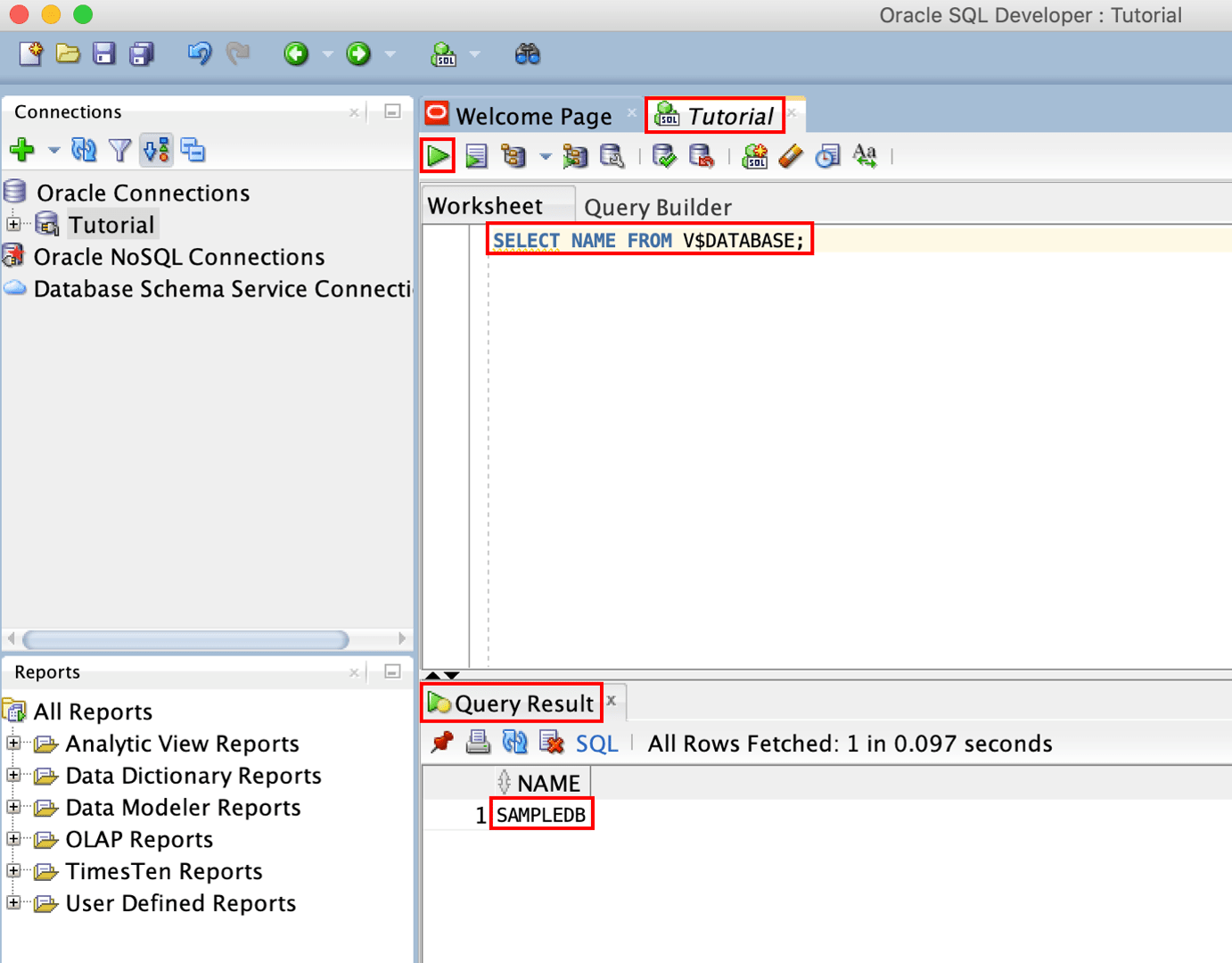Print the query results

point(478,742)
